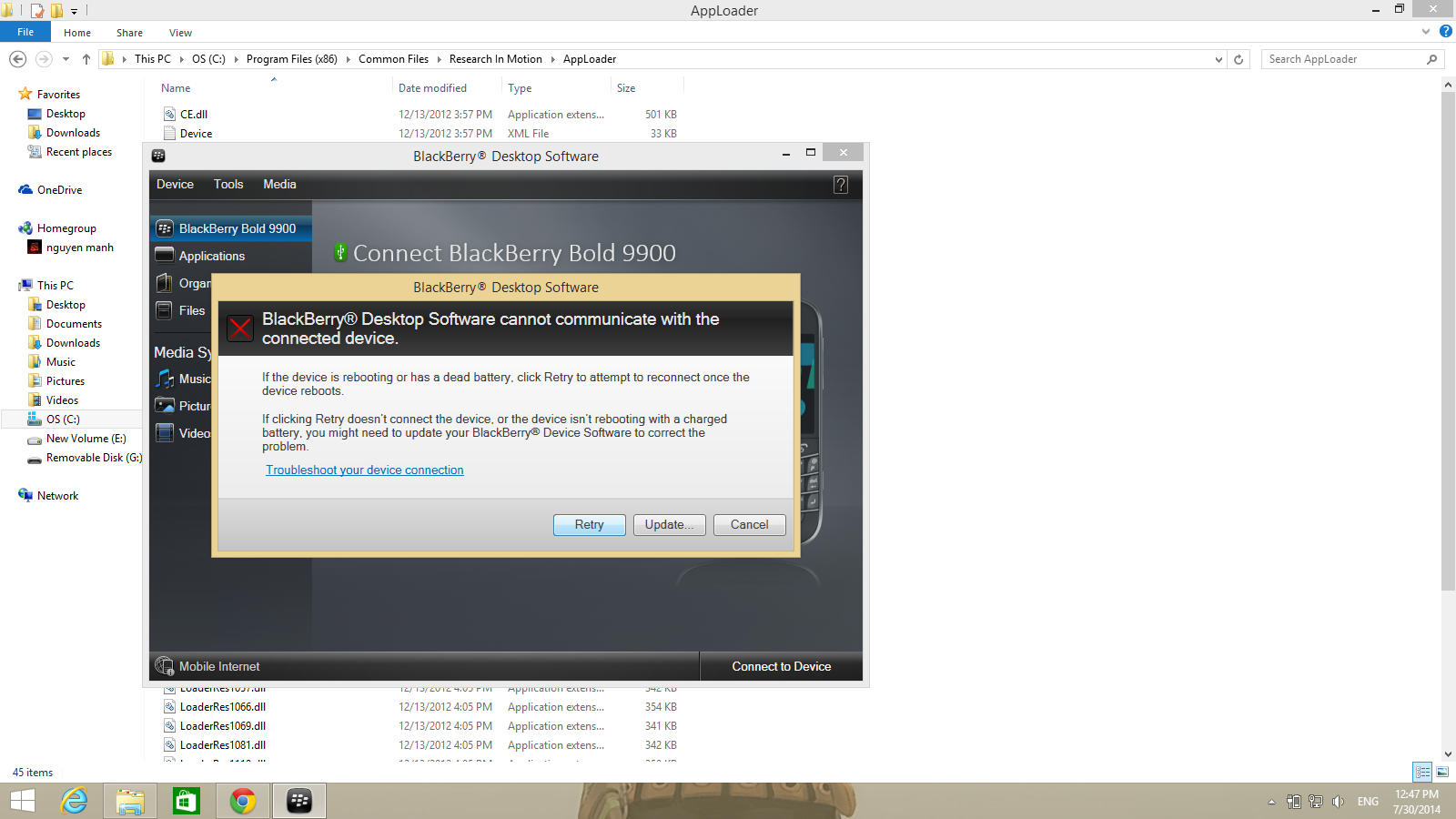Screen dimensions: 1456x819
Task: Open Google Chrome from taskbar
Action: (x=242, y=801)
